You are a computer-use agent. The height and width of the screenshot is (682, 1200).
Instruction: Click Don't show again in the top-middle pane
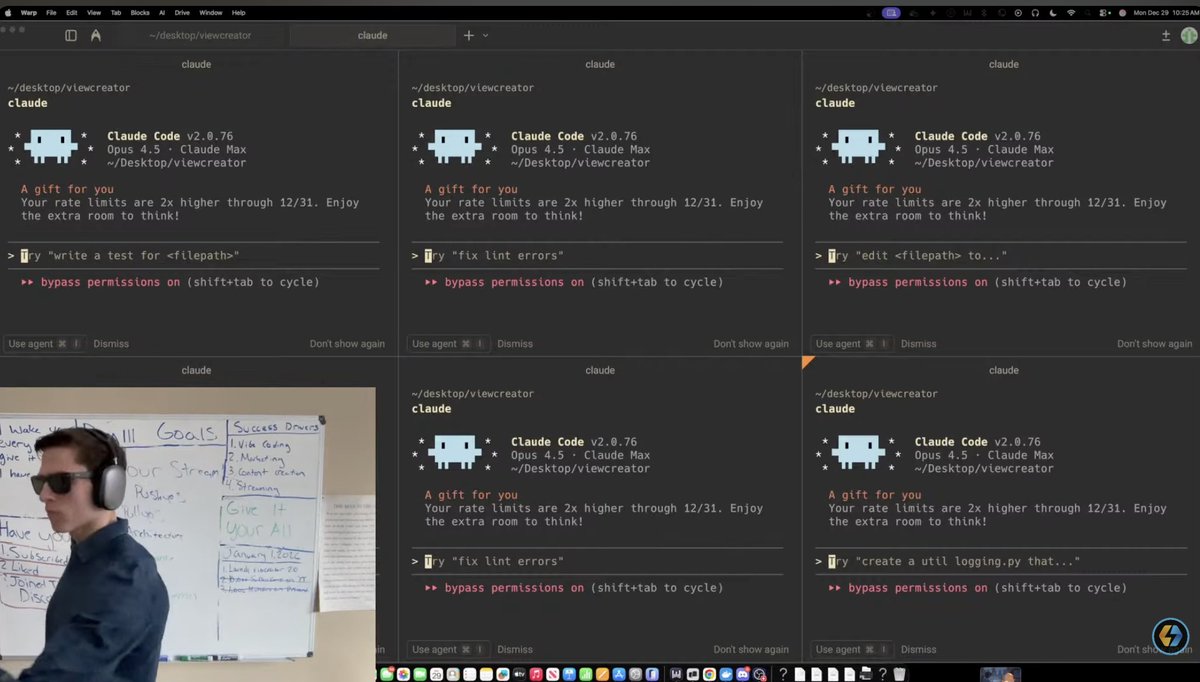click(751, 343)
